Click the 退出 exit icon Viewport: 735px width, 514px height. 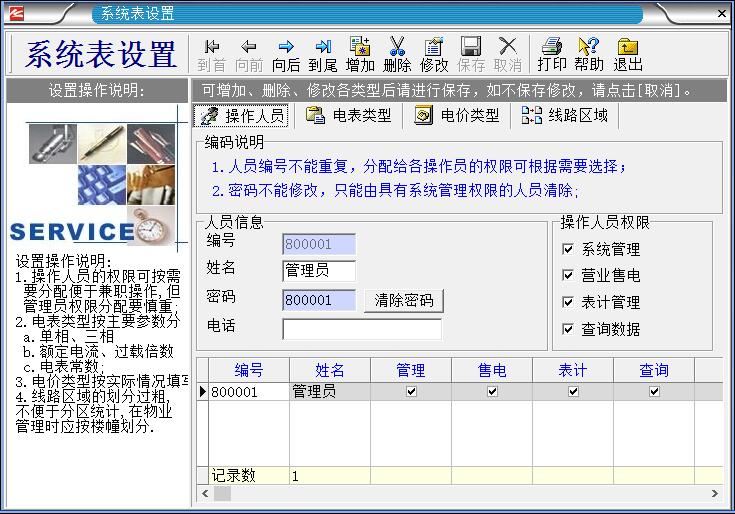(x=627, y=54)
